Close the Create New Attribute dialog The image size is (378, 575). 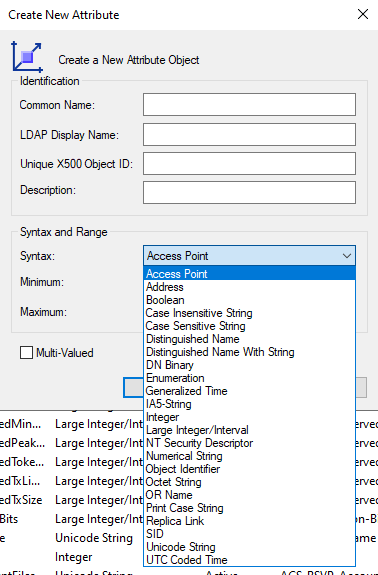tap(363, 14)
